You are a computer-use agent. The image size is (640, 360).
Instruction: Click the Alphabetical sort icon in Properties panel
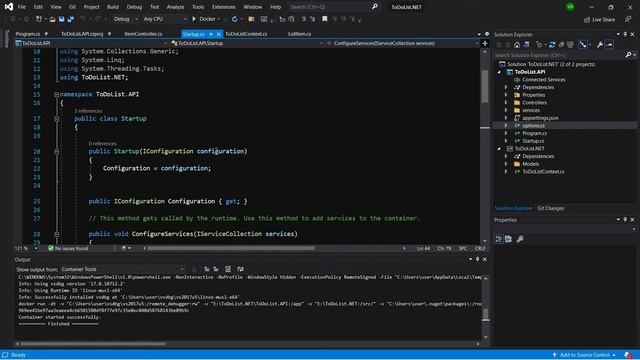(x=508, y=239)
